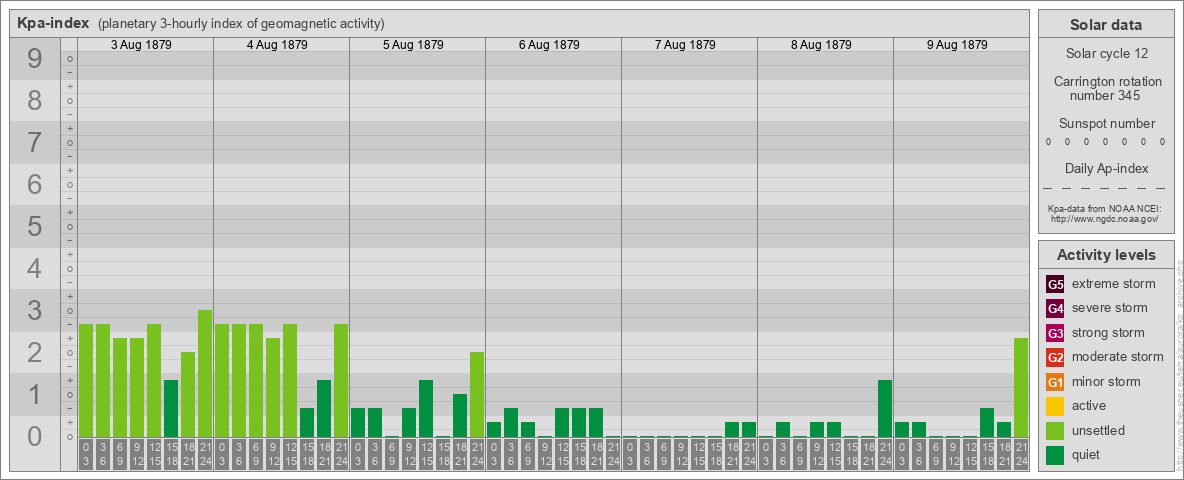Click the light green unsettled swatch
Image resolution: width=1184 pixels, height=480 pixels.
tap(1055, 431)
